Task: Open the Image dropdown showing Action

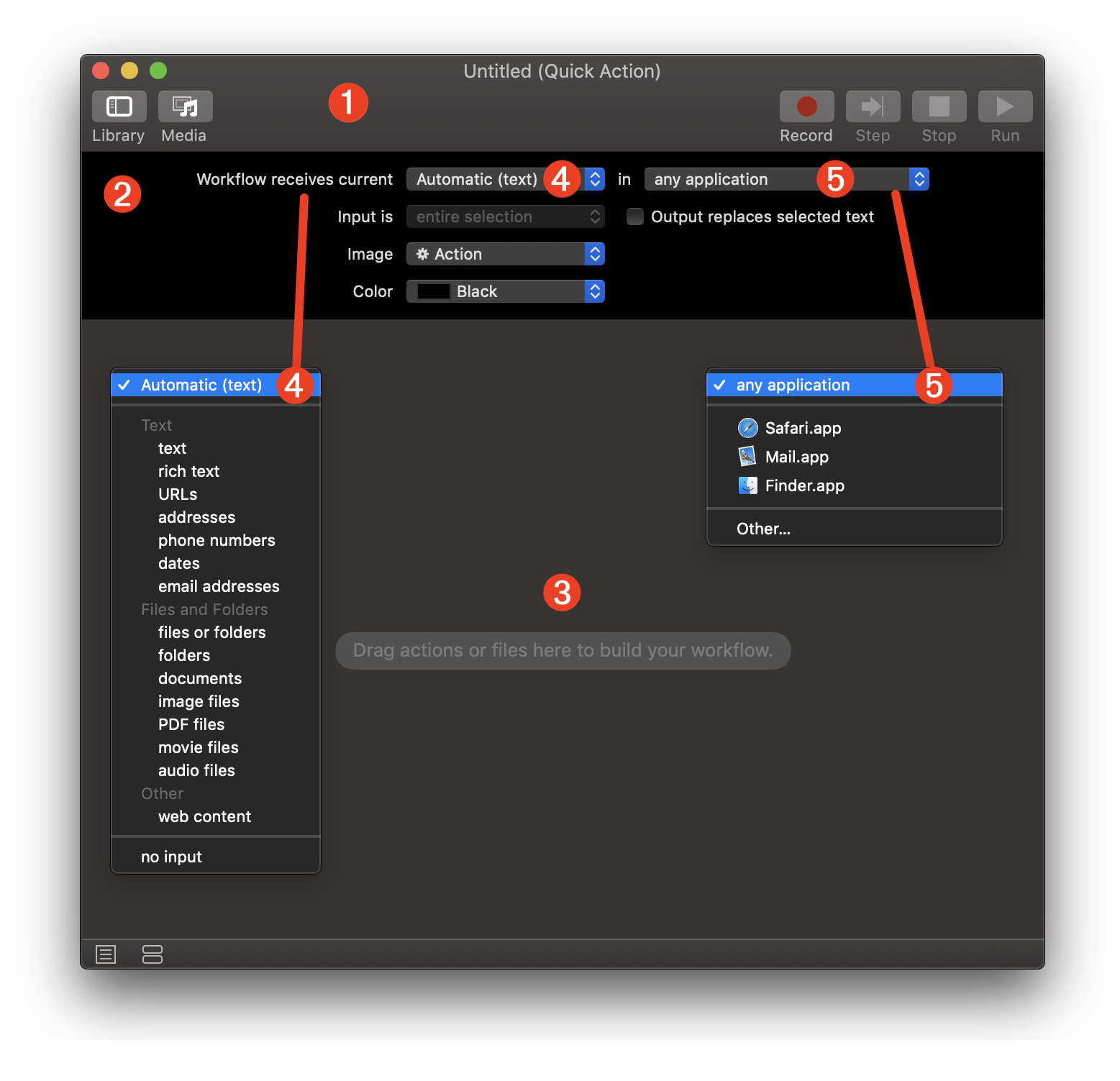Action: [505, 253]
